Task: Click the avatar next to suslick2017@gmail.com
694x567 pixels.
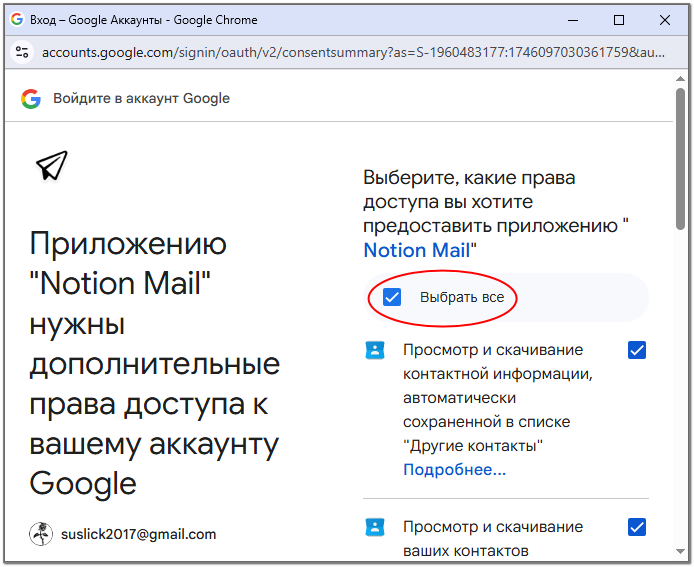Action: point(41,534)
